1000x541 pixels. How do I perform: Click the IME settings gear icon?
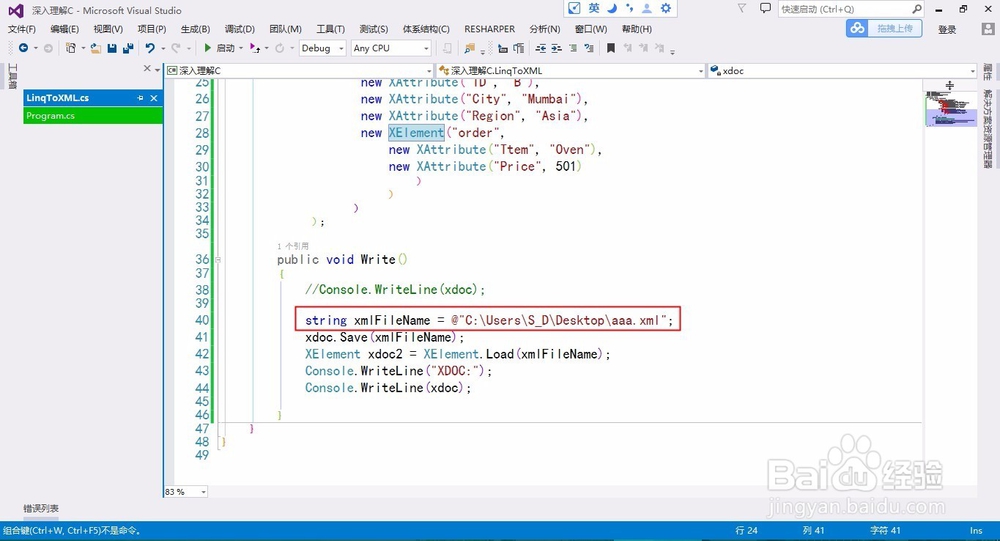pos(666,8)
